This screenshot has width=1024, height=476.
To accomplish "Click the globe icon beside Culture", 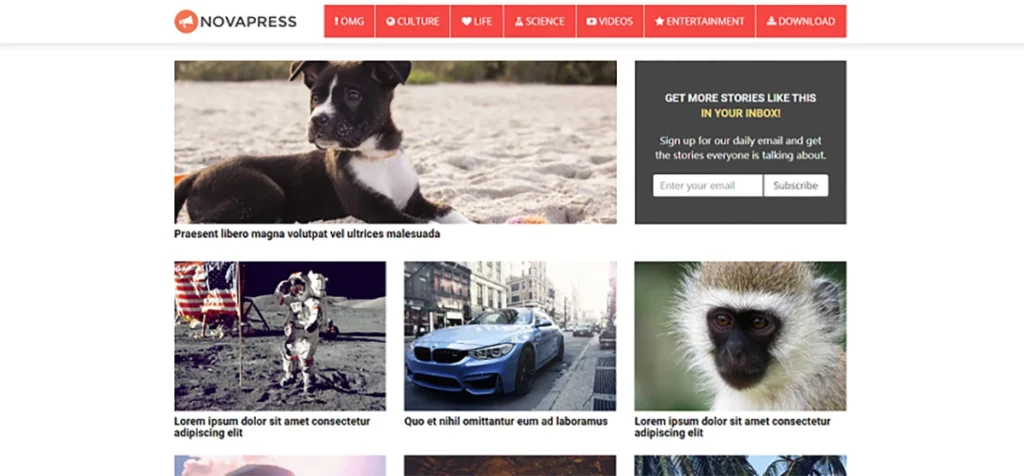I will click(x=391, y=22).
